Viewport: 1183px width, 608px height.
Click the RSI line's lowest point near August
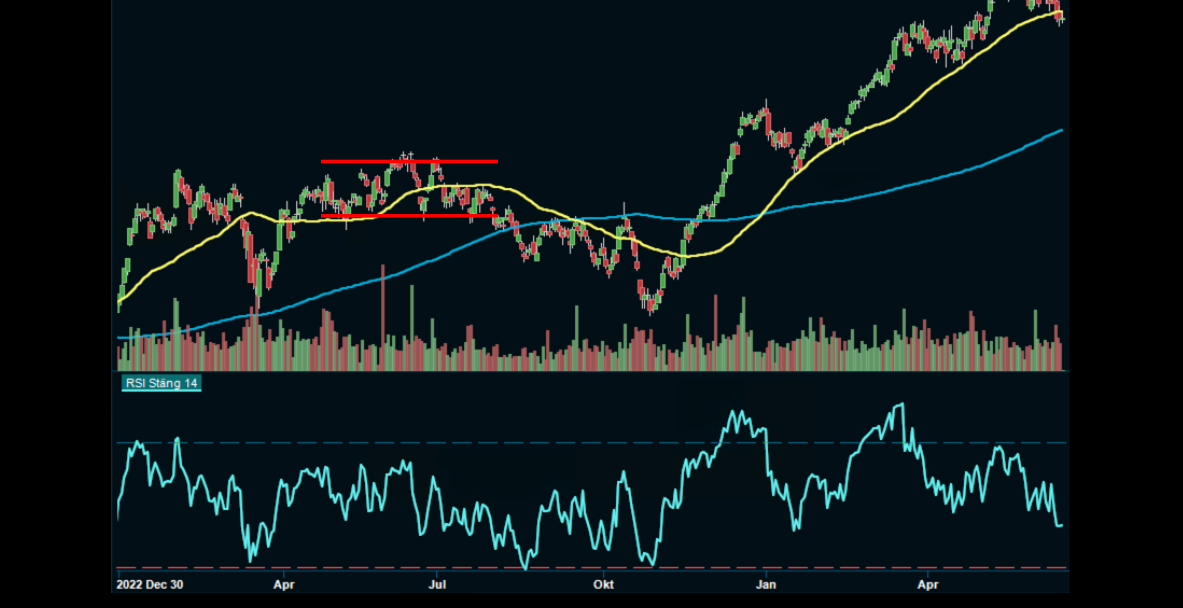(x=526, y=567)
